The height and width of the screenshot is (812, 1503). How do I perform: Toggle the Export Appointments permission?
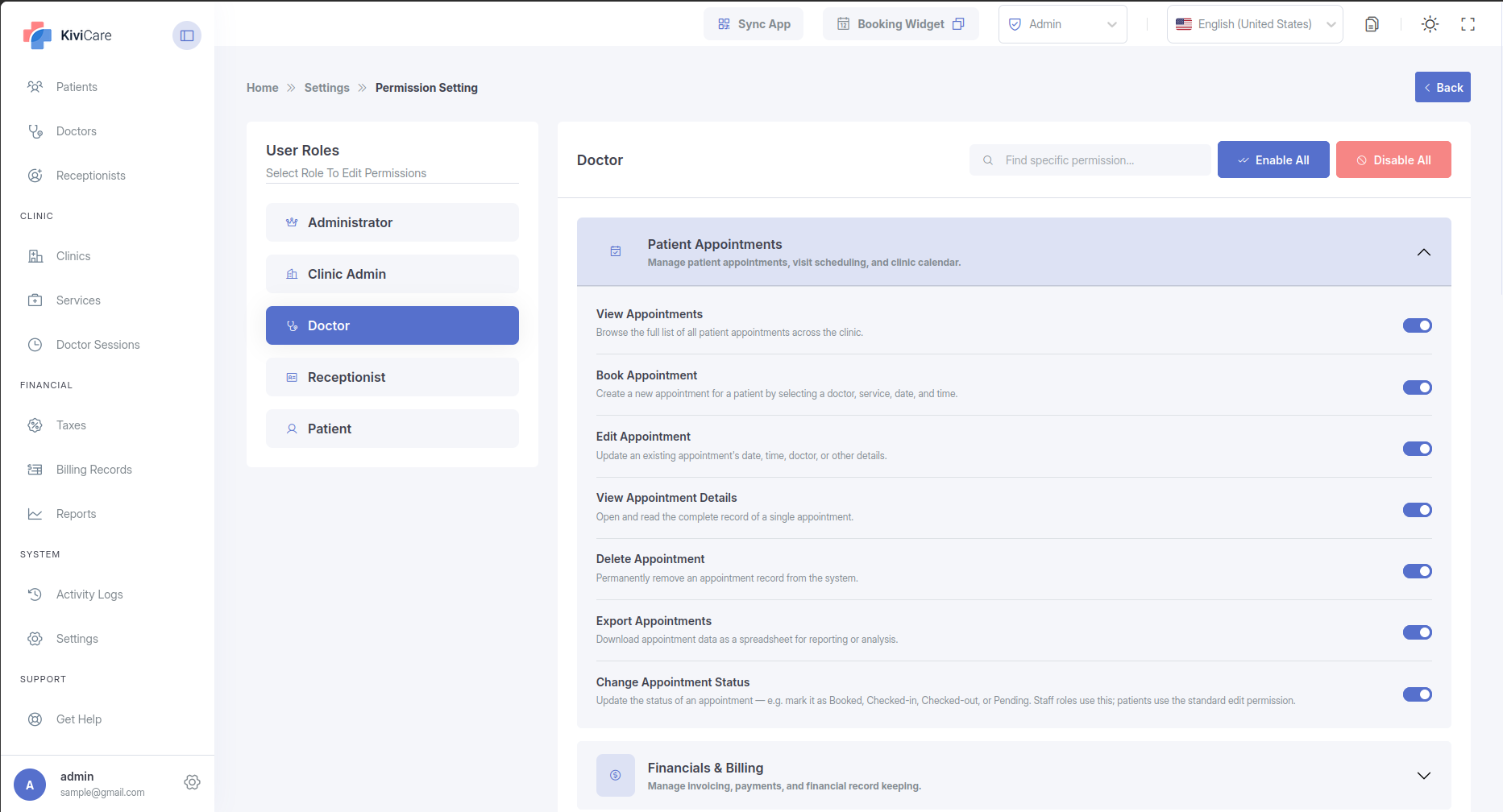tap(1417, 632)
